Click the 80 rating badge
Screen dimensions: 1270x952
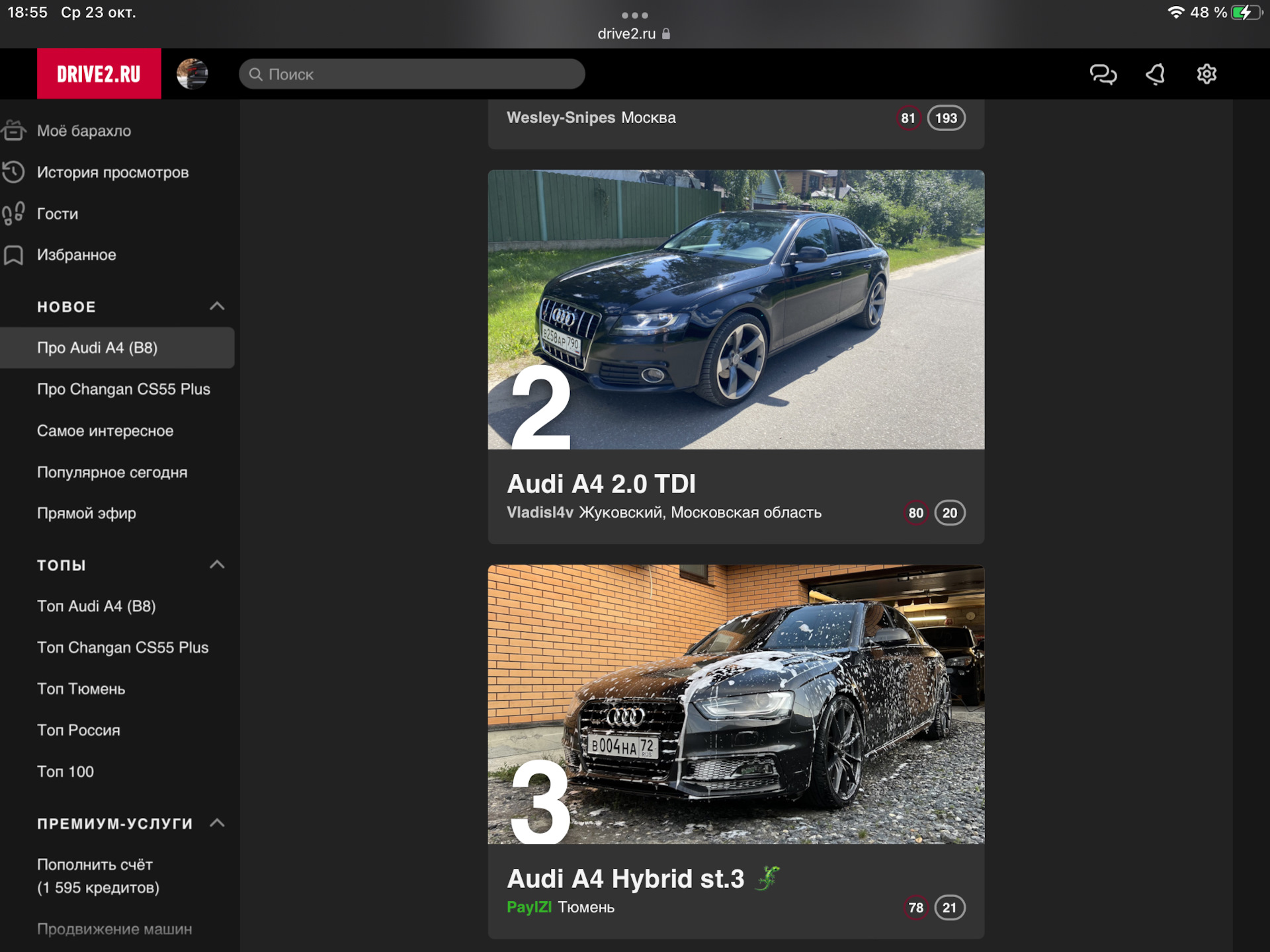[x=915, y=513]
